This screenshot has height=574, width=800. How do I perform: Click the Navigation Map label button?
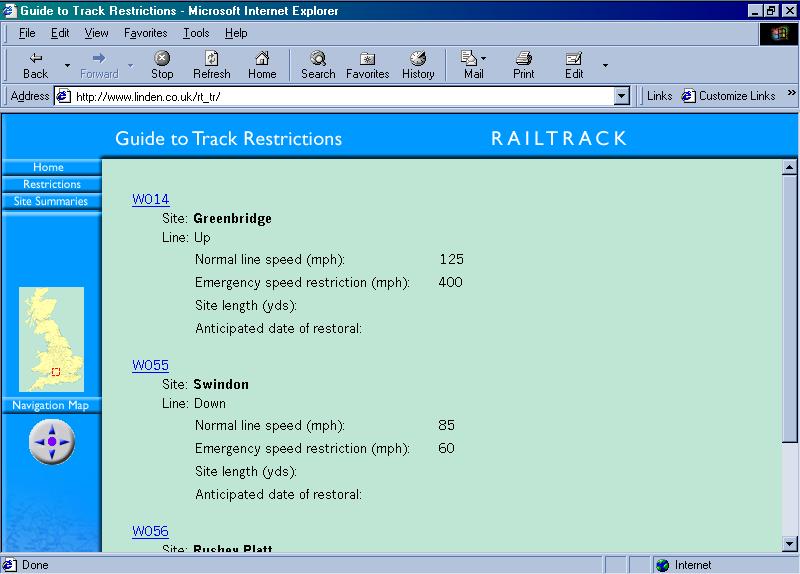tap(52, 405)
